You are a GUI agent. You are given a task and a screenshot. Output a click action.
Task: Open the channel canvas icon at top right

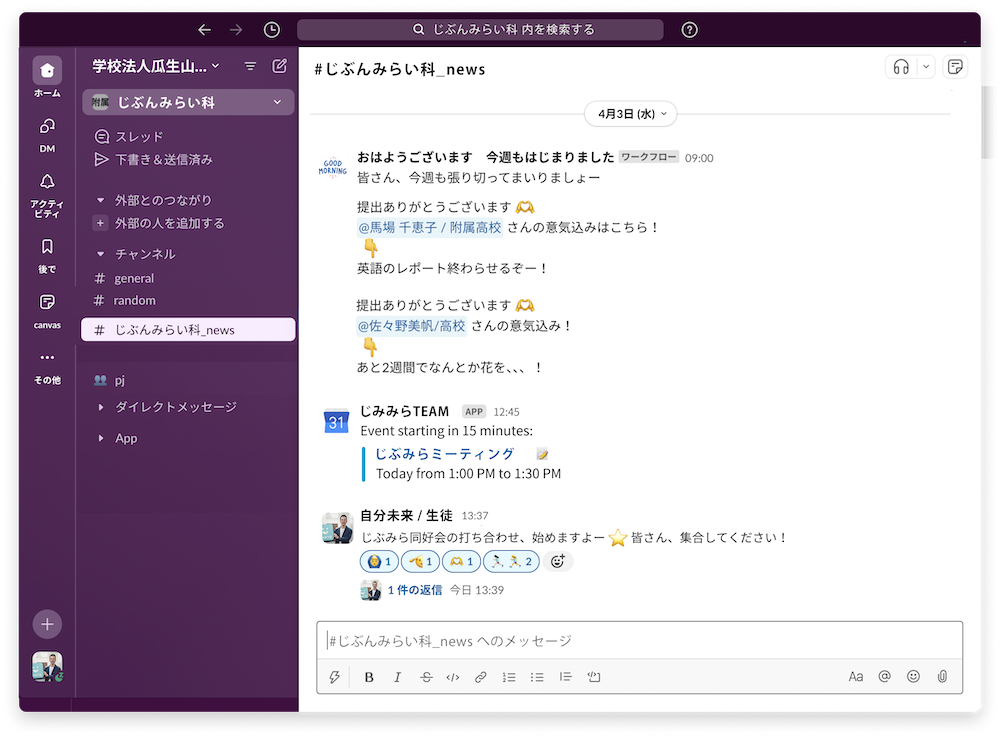955,67
